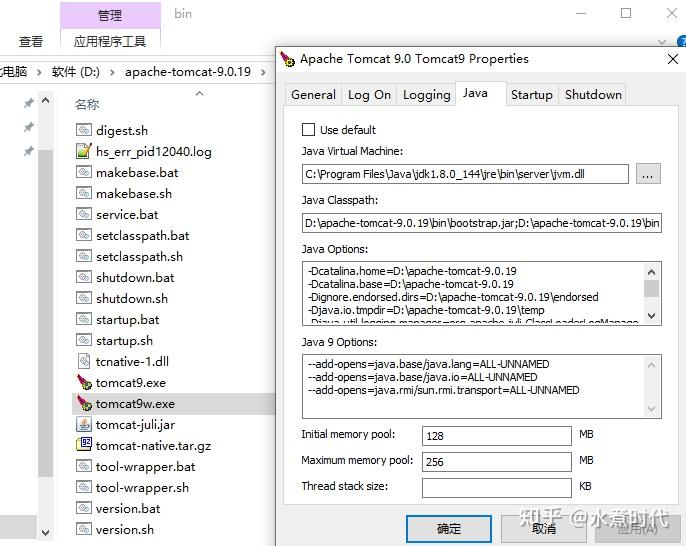Image resolution: width=686 pixels, height=546 pixels.
Task: Click the version.sh file icon
Action: (84, 529)
